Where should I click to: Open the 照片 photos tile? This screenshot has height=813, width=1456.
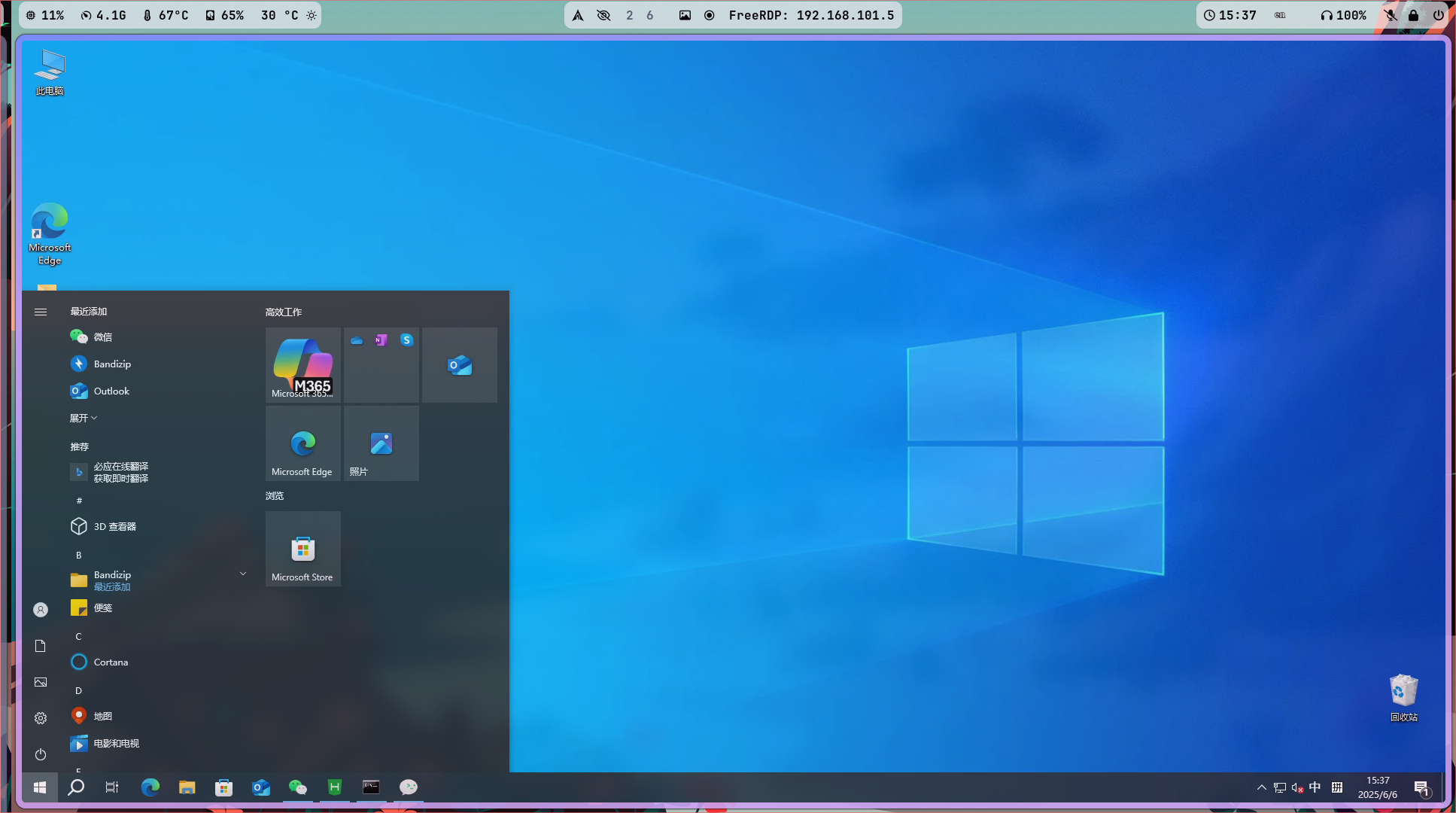click(x=381, y=443)
